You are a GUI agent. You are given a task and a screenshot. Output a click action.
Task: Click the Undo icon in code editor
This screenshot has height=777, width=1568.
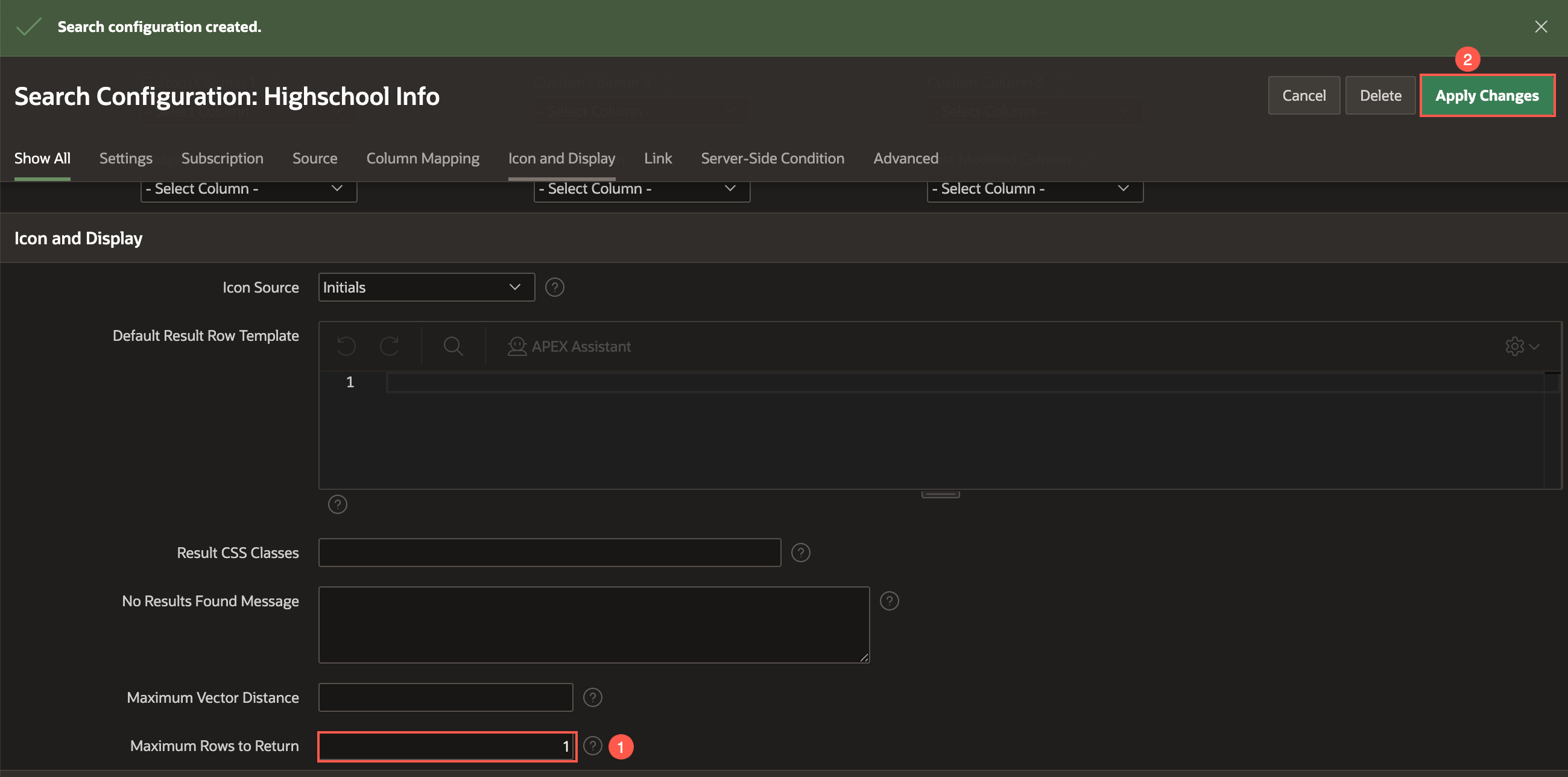[346, 346]
